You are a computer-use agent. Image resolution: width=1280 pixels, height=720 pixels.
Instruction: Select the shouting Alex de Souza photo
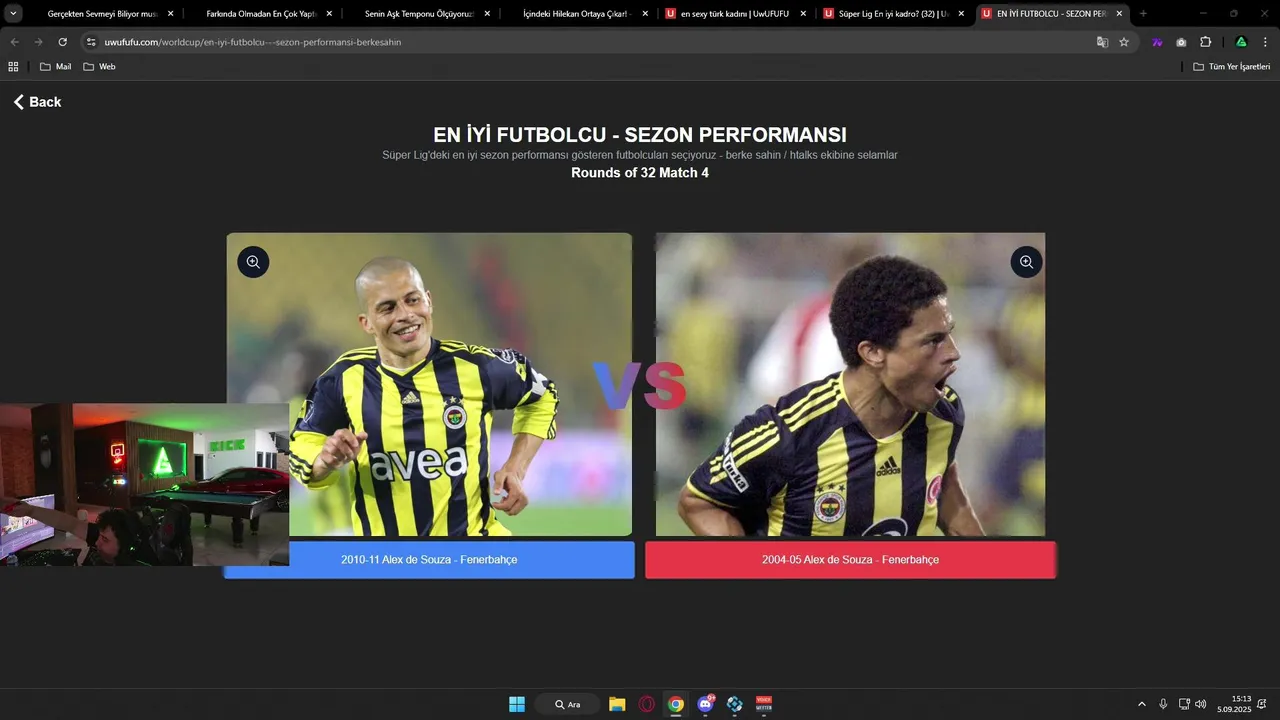850,384
